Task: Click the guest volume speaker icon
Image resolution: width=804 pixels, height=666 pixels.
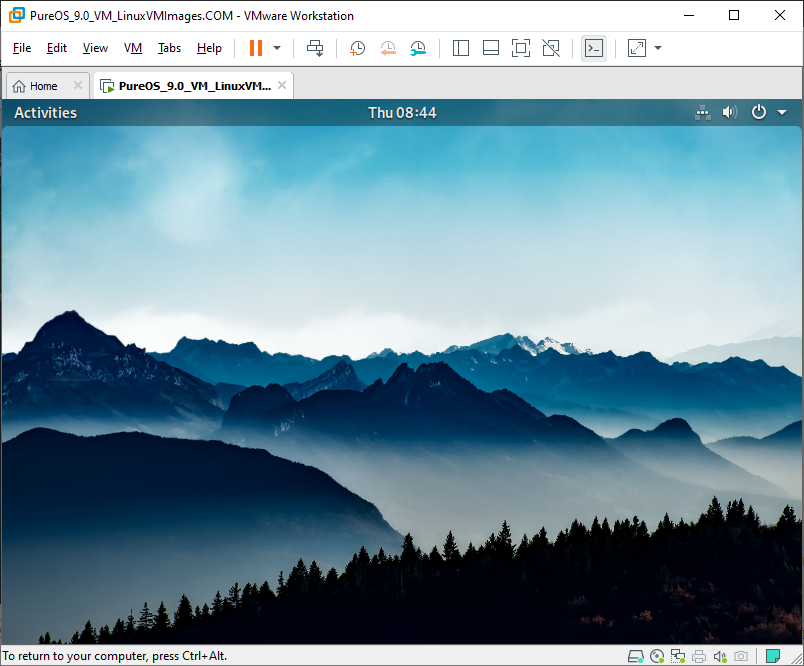Action: (x=730, y=113)
